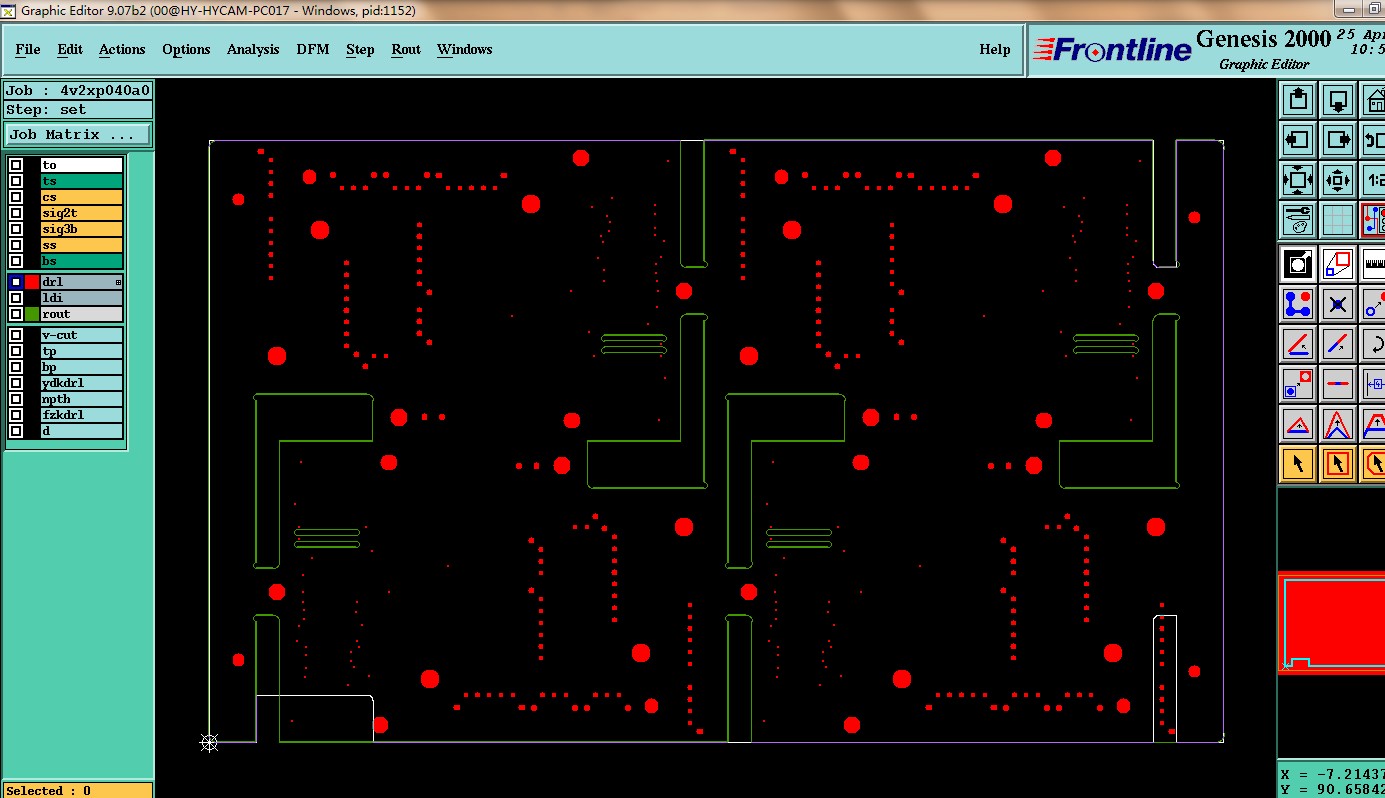Viewport: 1385px width, 798px height.
Task: Click the ruler measurement icon
Action: (x=1374, y=263)
